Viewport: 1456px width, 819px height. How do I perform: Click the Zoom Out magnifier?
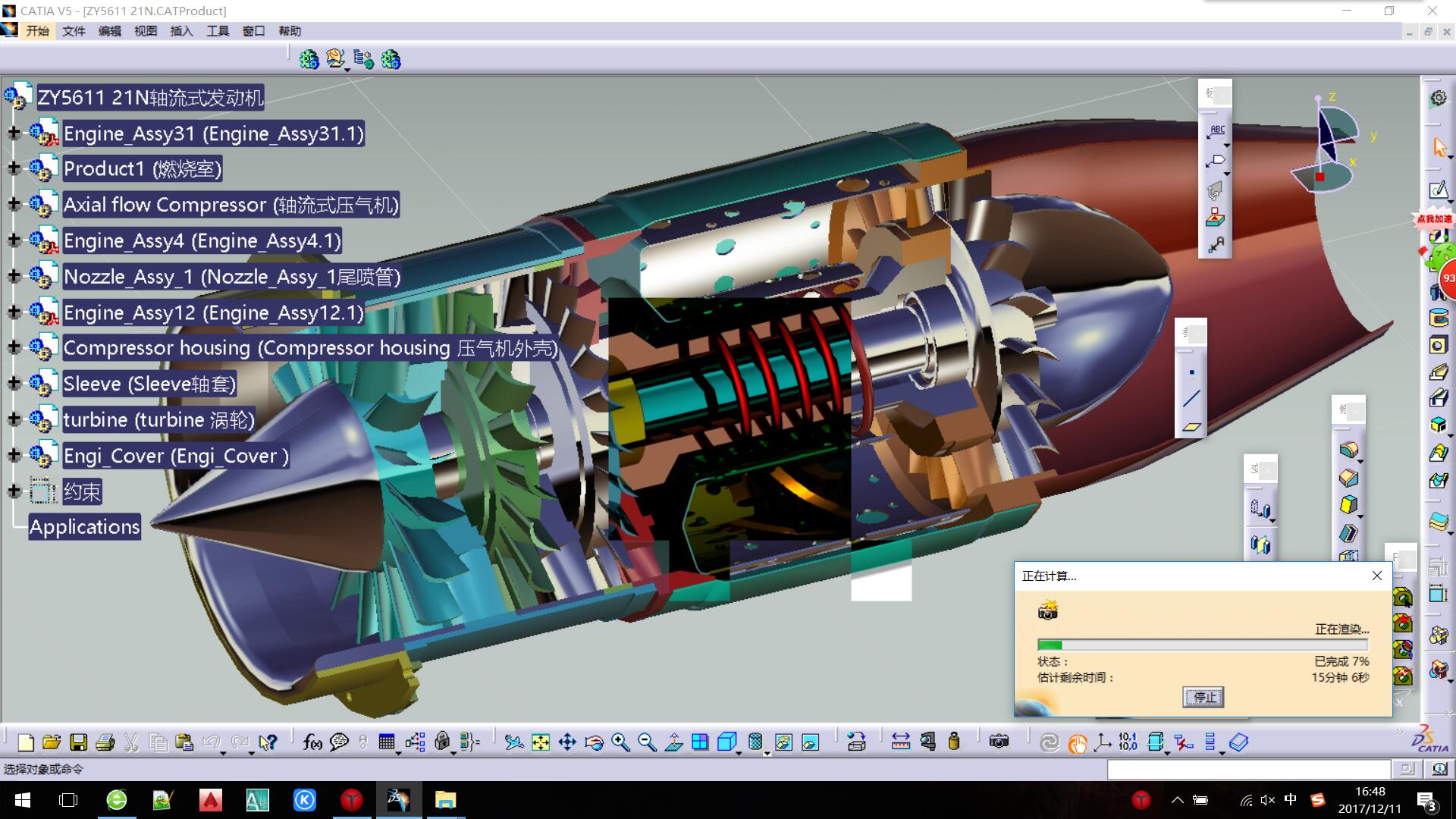(647, 742)
